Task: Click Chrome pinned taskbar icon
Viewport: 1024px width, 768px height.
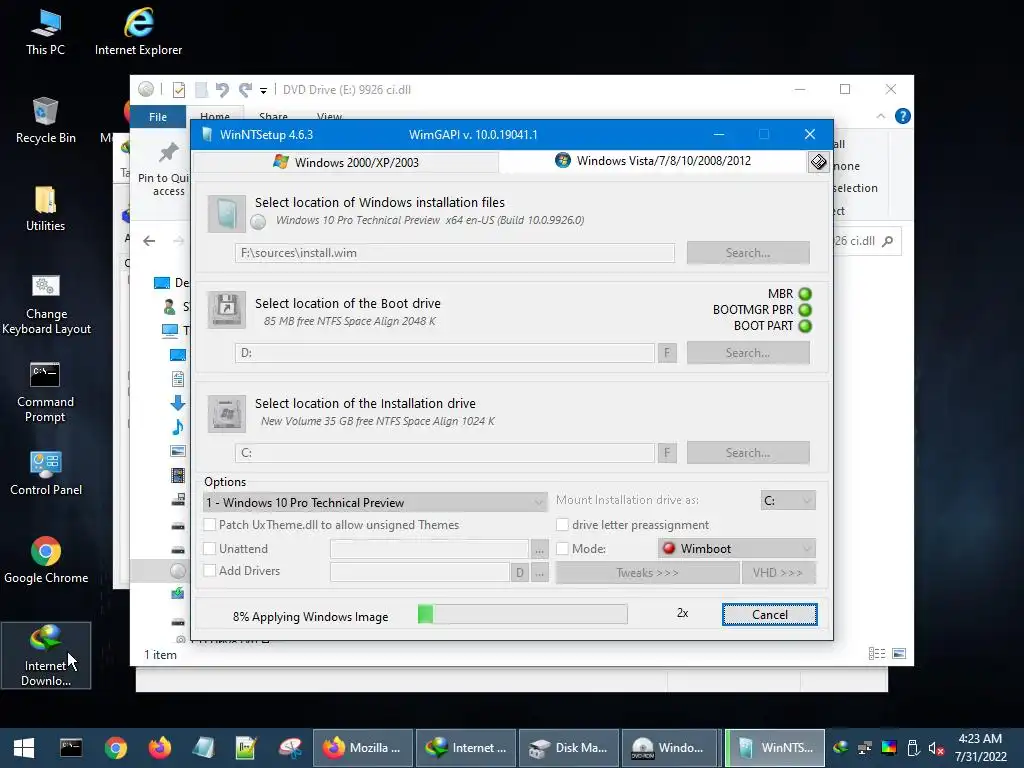Action: (116, 748)
